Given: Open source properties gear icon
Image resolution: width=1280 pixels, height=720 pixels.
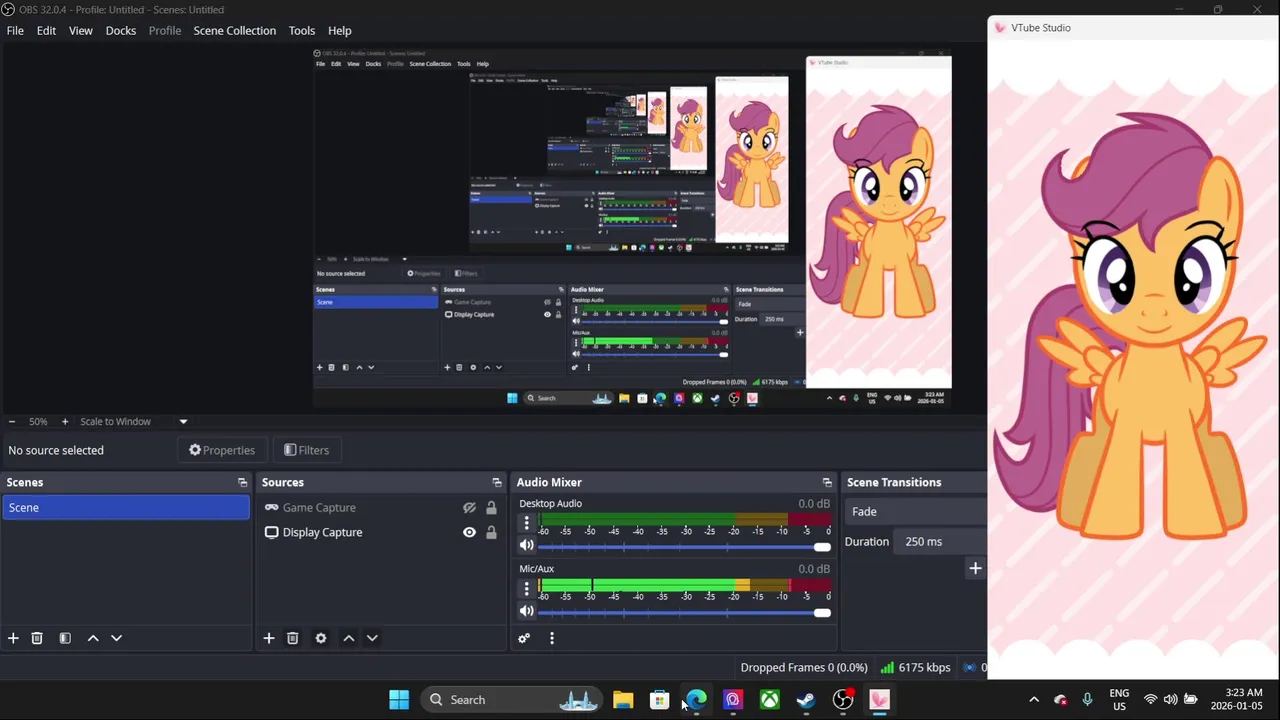Looking at the screenshot, I should (x=321, y=638).
